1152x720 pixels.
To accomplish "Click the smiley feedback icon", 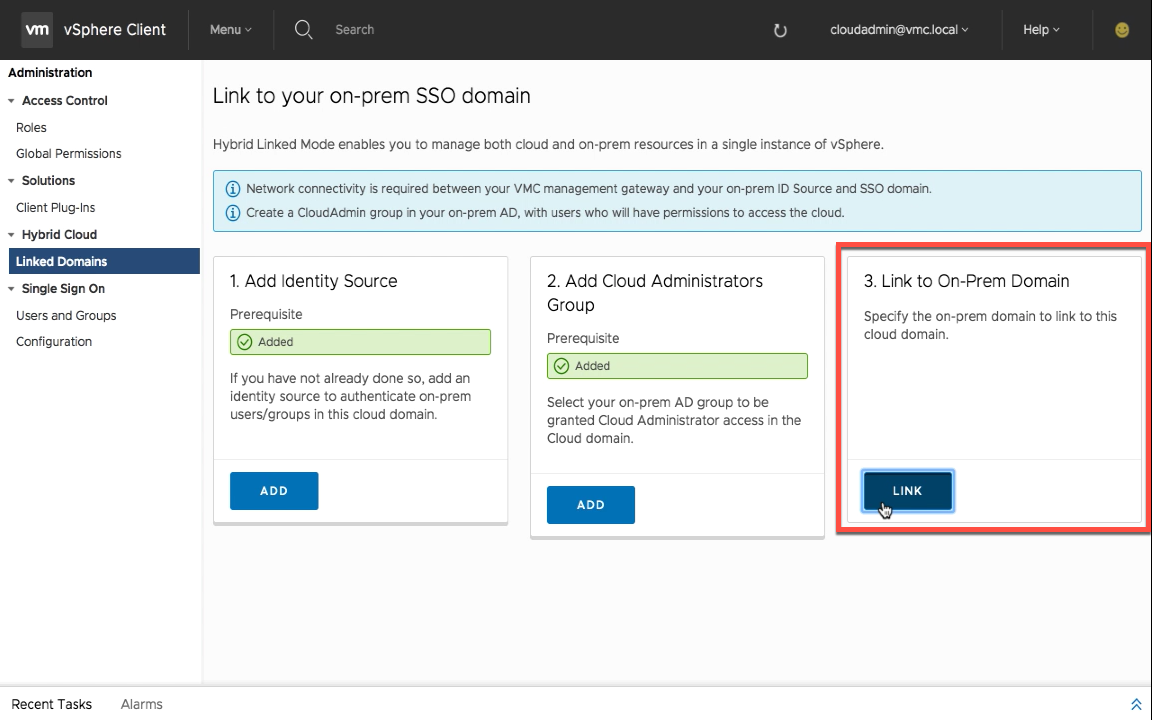I will [1122, 30].
